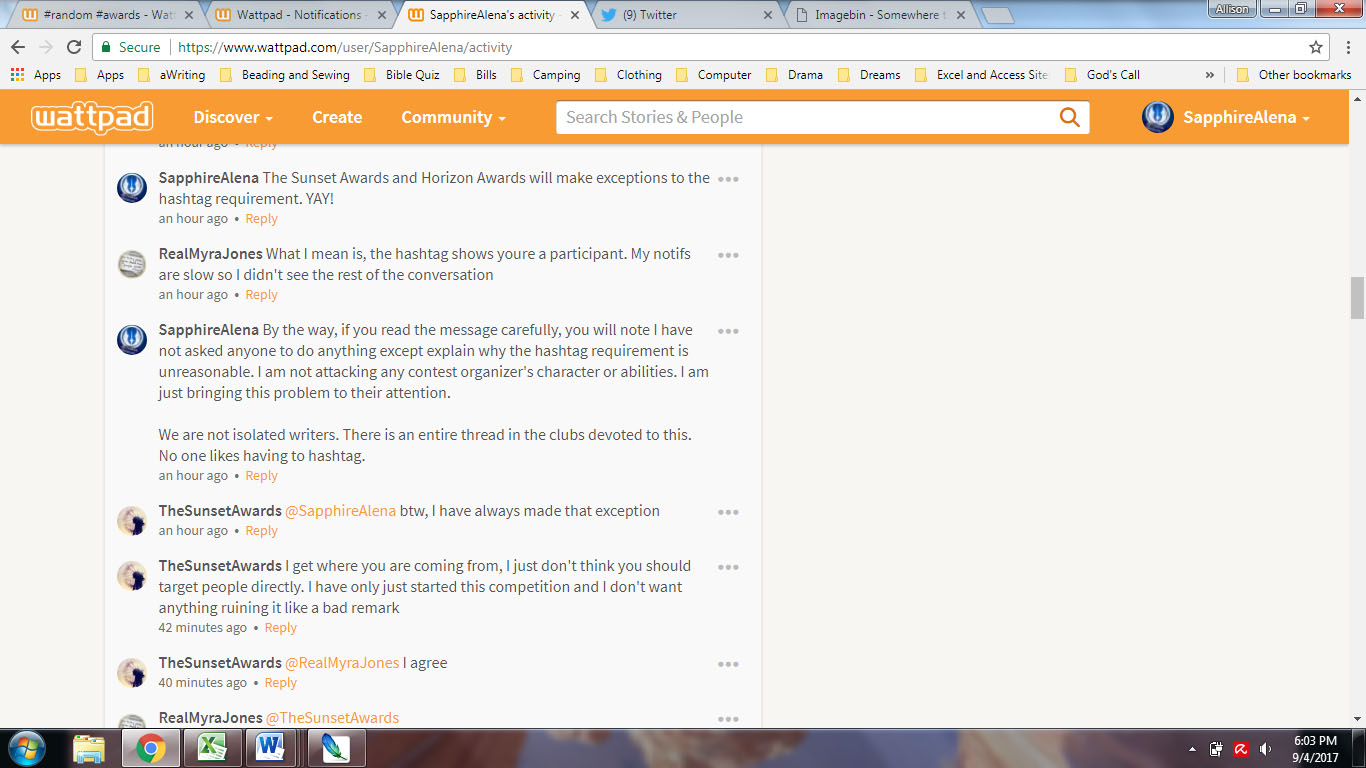
Task: Open the @TheSunsetAwards mention link
Action: click(x=332, y=718)
